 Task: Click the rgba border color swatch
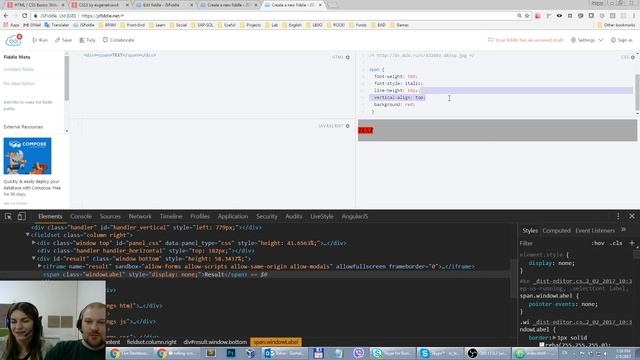(541, 345)
